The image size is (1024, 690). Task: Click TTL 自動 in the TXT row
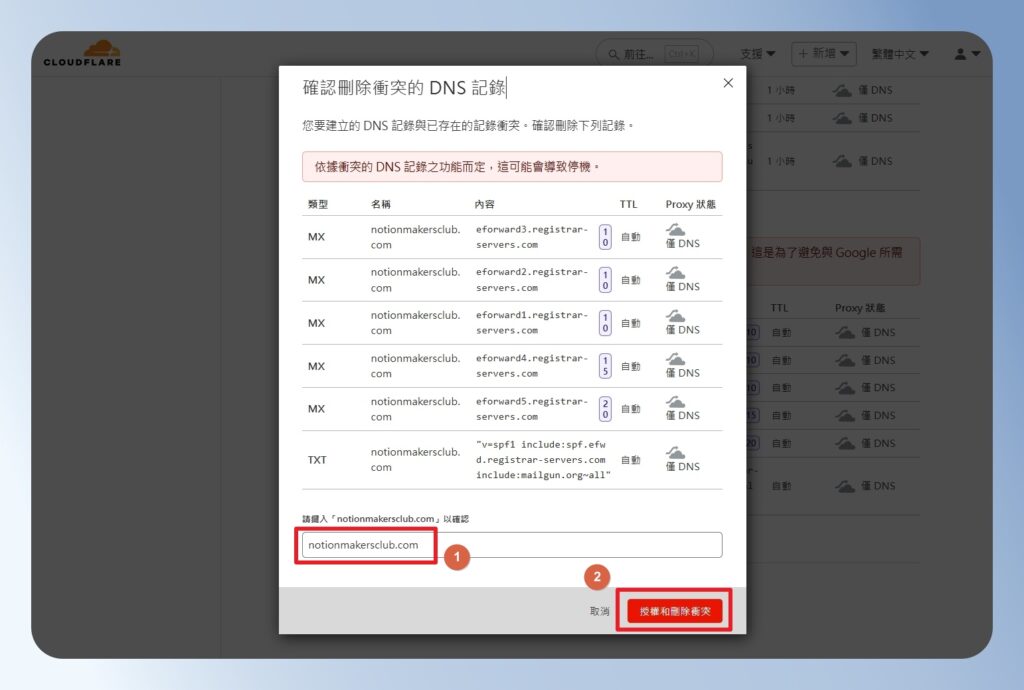[x=630, y=460]
